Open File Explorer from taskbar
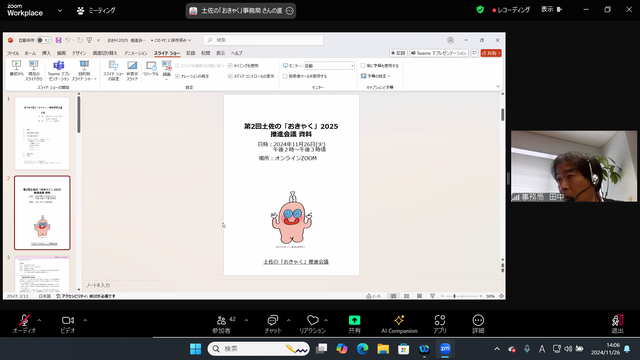Screen dimensions: 640x360 383,349
